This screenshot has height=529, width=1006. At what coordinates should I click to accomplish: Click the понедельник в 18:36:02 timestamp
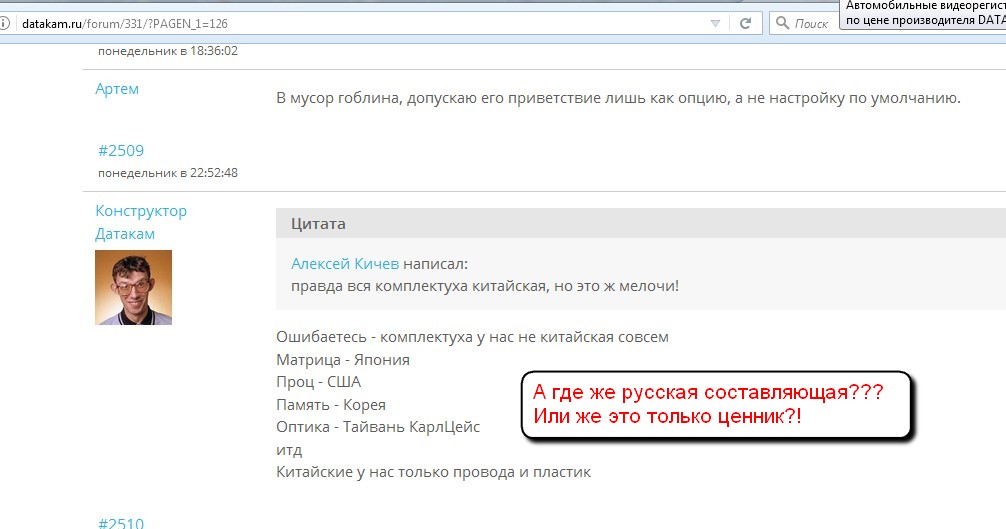(x=168, y=51)
